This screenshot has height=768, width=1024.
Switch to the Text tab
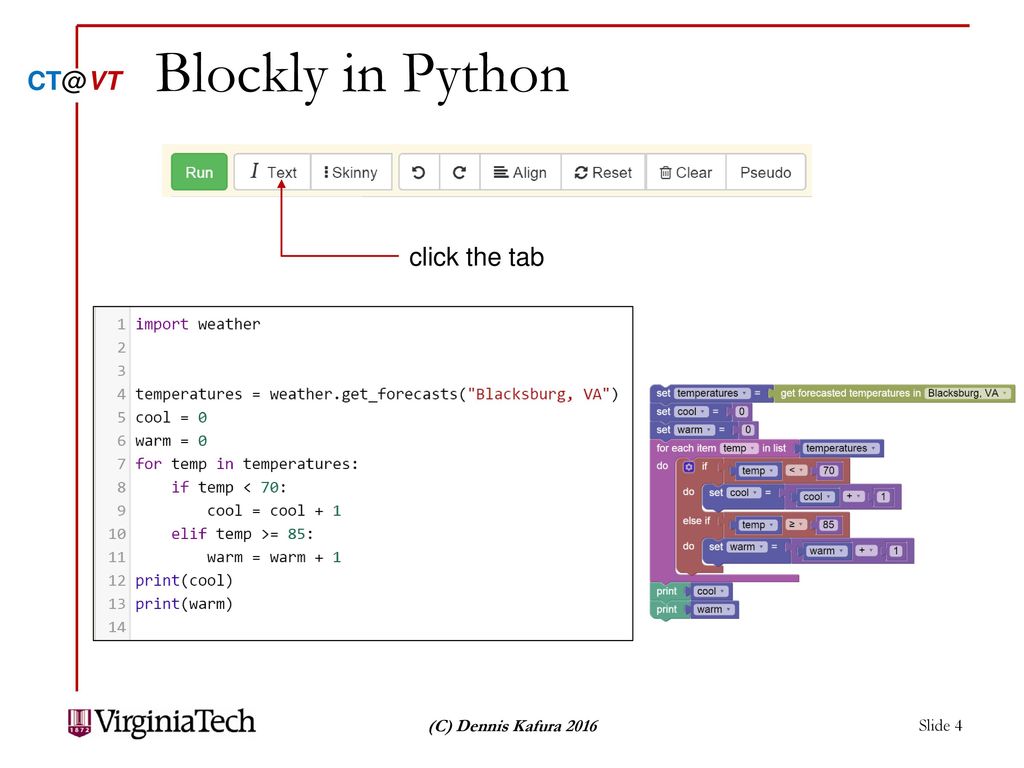272,172
